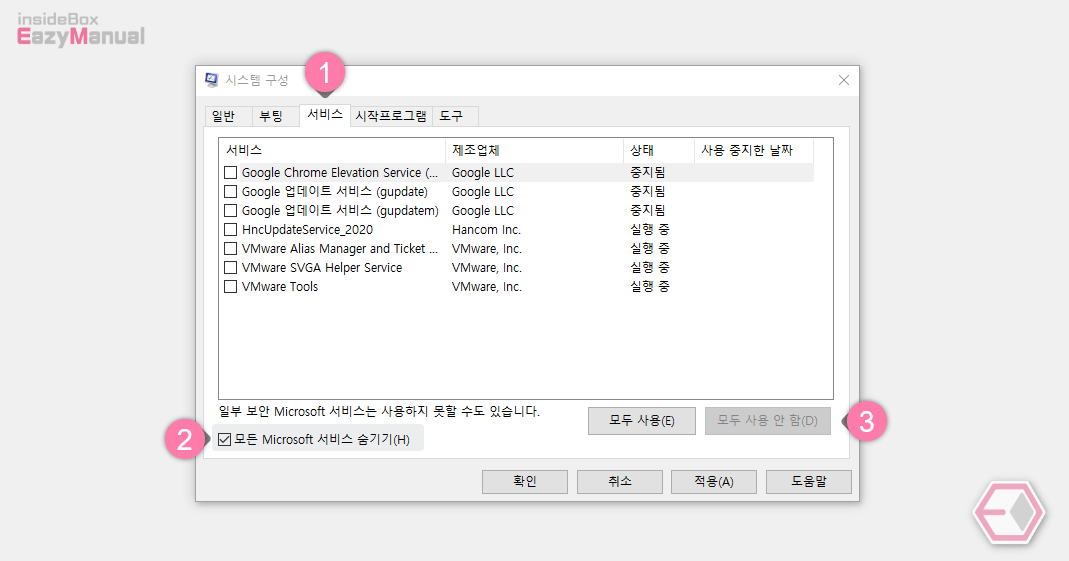Click 실행 중 status of VMware Tools
Image resolution: width=1069 pixels, height=561 pixels.
pyautogui.click(x=650, y=287)
